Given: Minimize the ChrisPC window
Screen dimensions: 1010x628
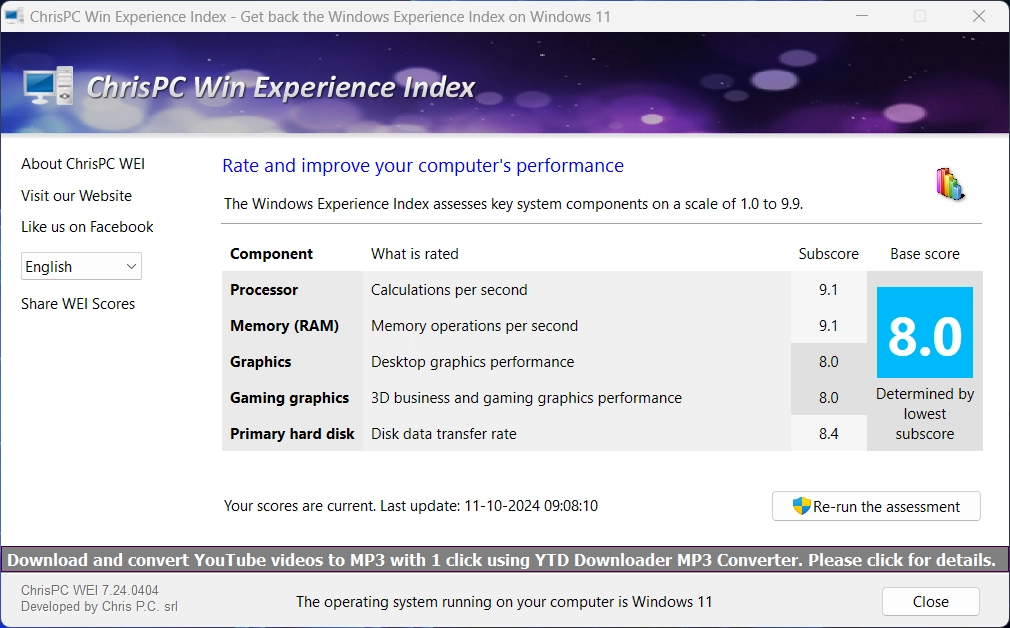Looking at the screenshot, I should tap(862, 16).
